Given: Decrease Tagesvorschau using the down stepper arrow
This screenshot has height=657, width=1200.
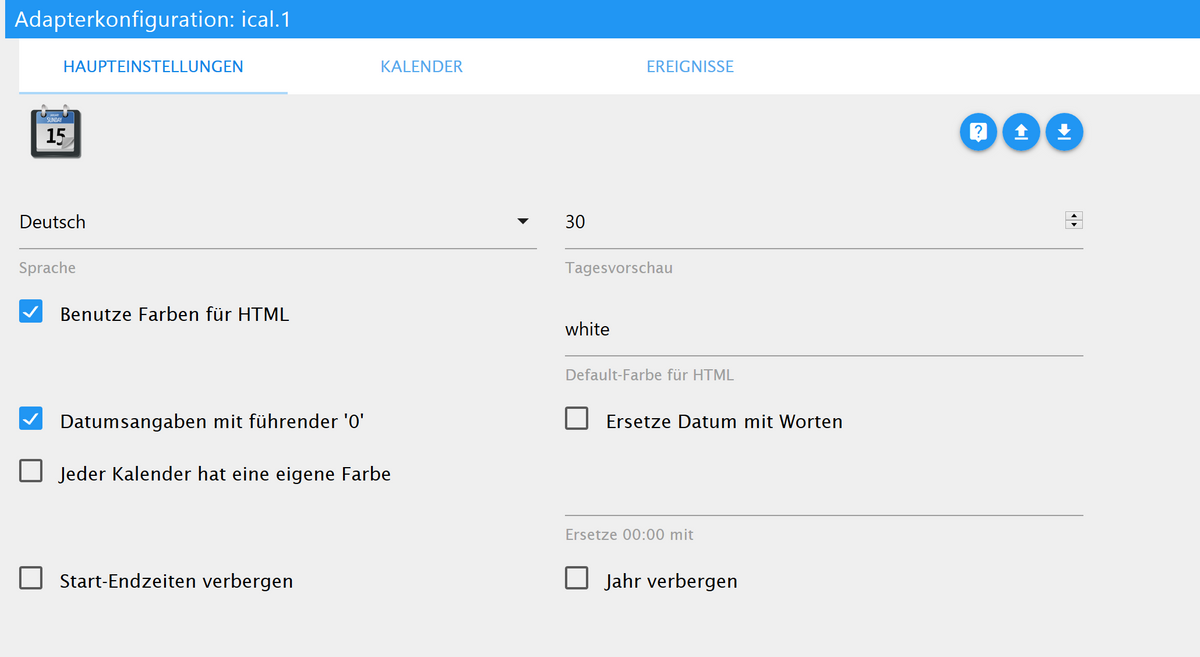Looking at the screenshot, I should 1074,225.
